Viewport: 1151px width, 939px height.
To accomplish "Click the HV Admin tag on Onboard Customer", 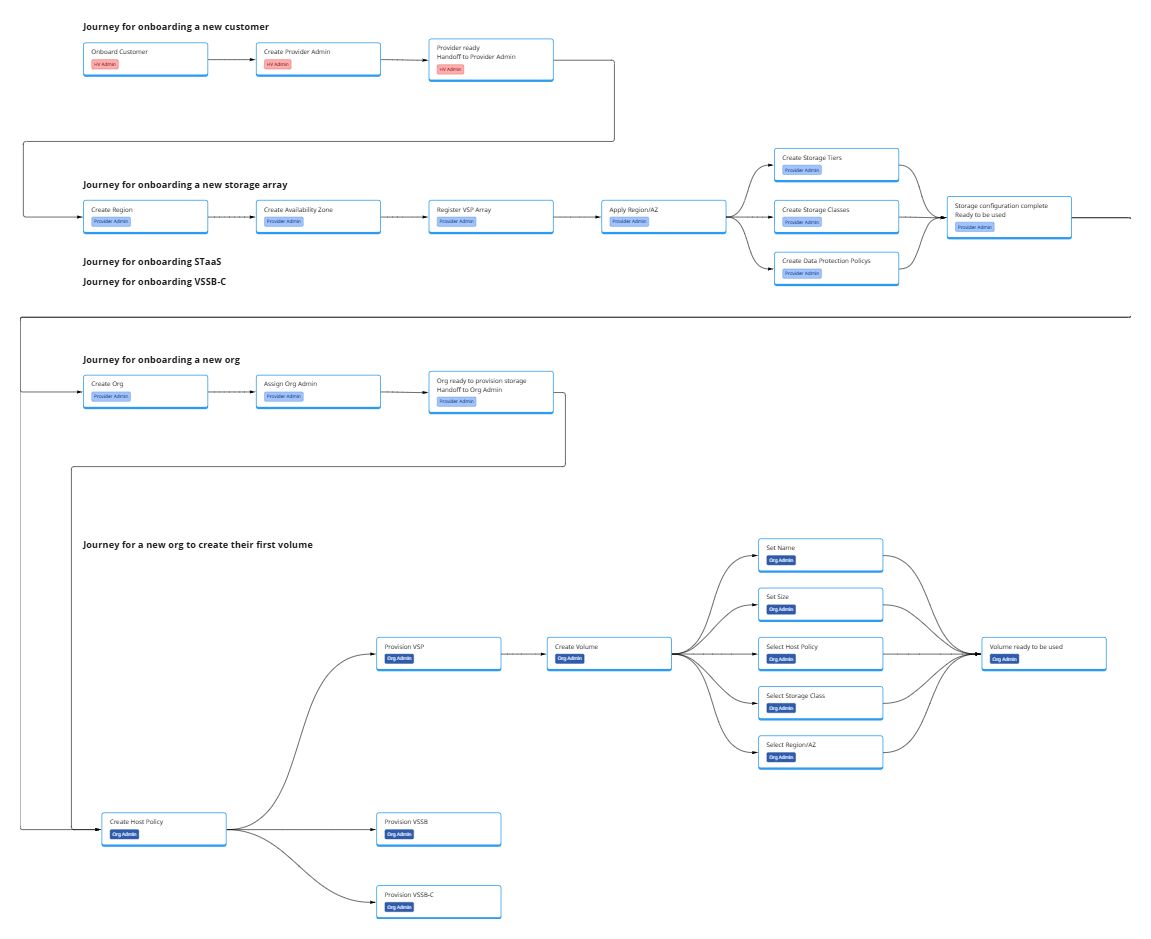I will pos(105,65).
